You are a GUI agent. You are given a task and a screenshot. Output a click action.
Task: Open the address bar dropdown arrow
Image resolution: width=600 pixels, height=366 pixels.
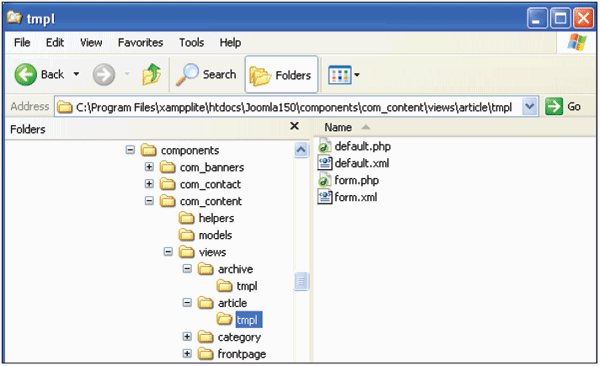coord(530,106)
